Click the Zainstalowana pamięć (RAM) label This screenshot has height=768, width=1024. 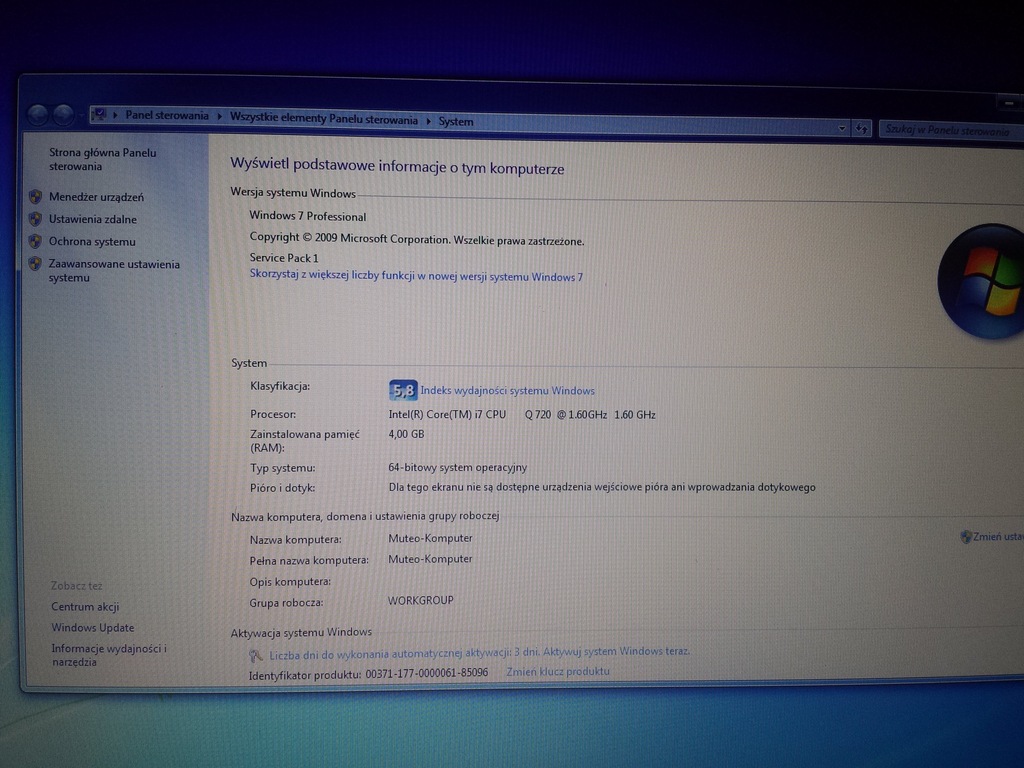pyautogui.click(x=305, y=441)
